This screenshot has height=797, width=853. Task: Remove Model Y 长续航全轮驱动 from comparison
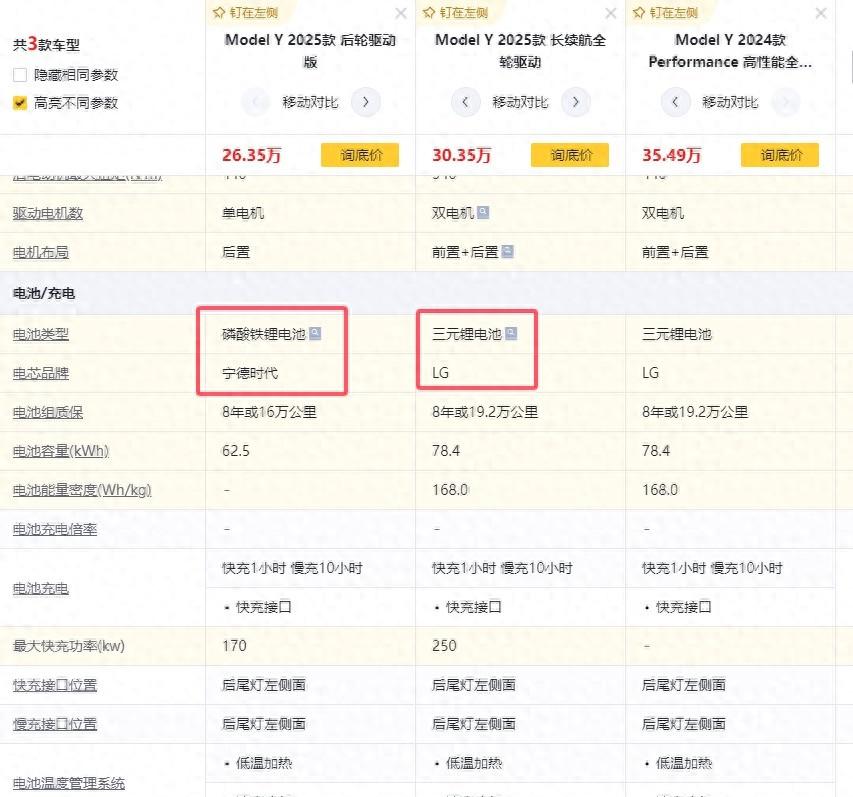click(611, 13)
